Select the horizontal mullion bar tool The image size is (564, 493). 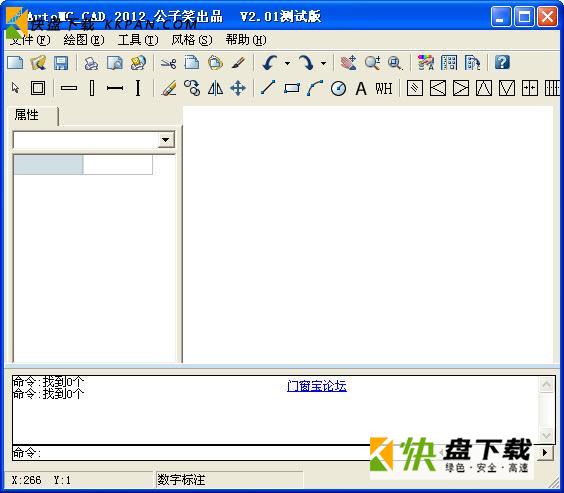(x=69, y=88)
